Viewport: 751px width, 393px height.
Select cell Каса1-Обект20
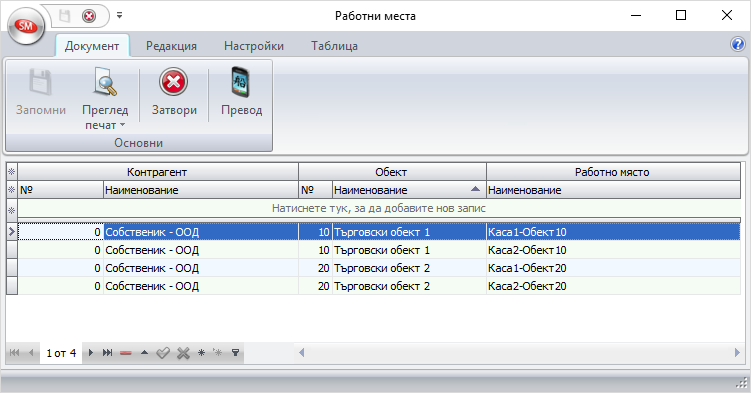point(613,268)
